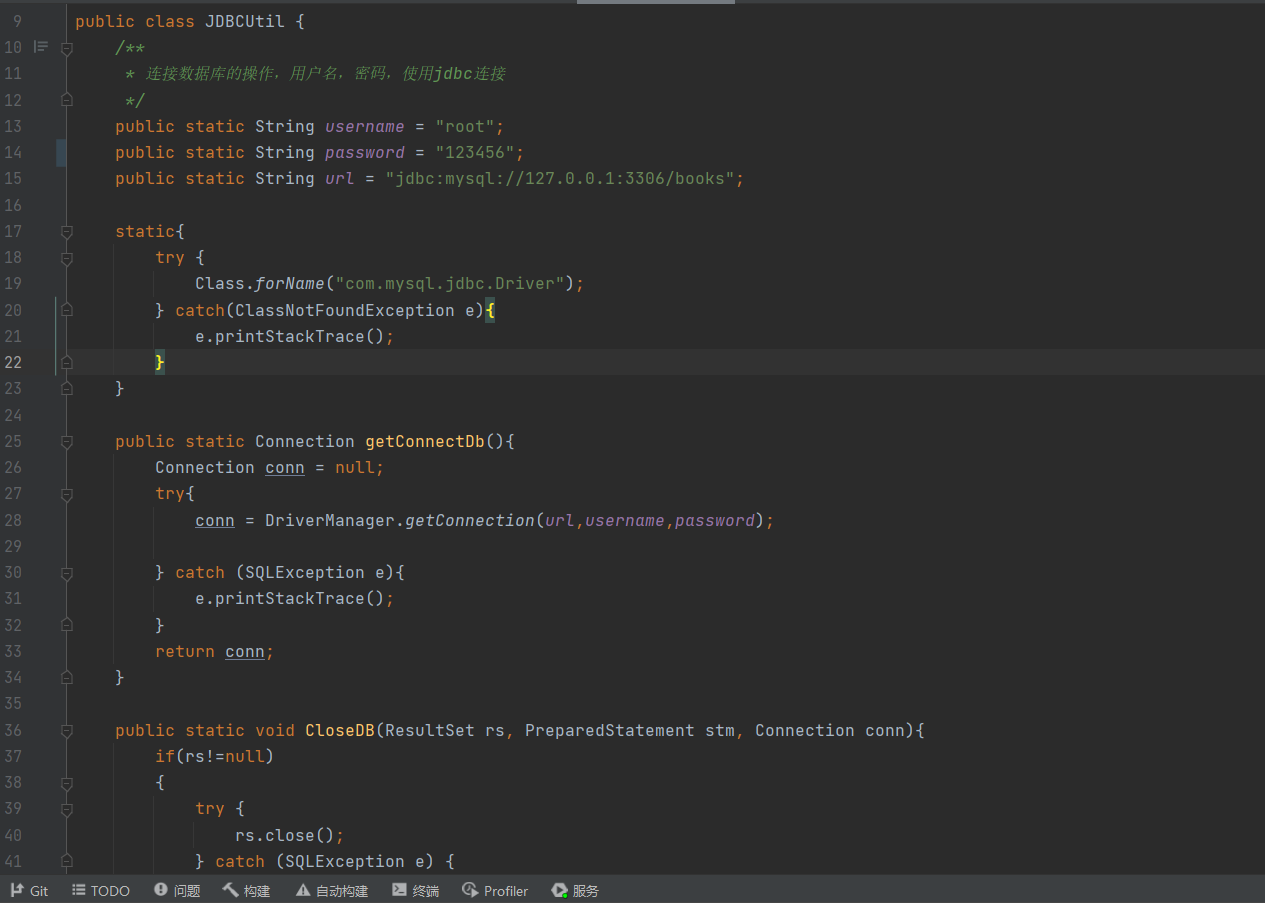This screenshot has height=903, width=1265.
Task: Click the password field name on line 14
Action: click(x=365, y=153)
